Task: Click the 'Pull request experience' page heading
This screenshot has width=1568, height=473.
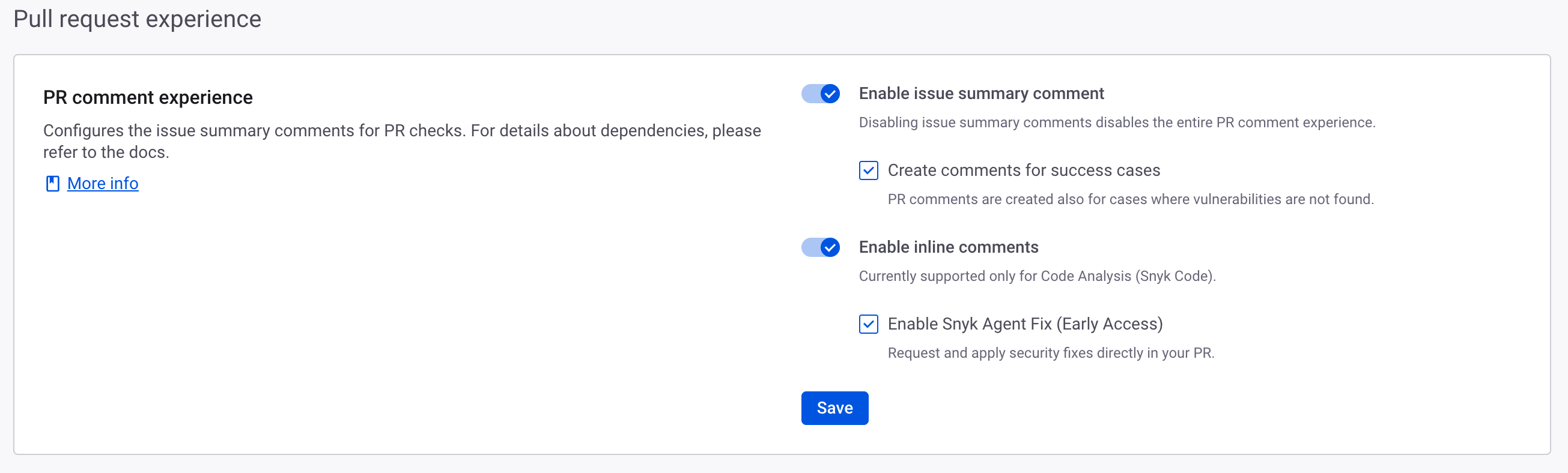Action: (137, 19)
